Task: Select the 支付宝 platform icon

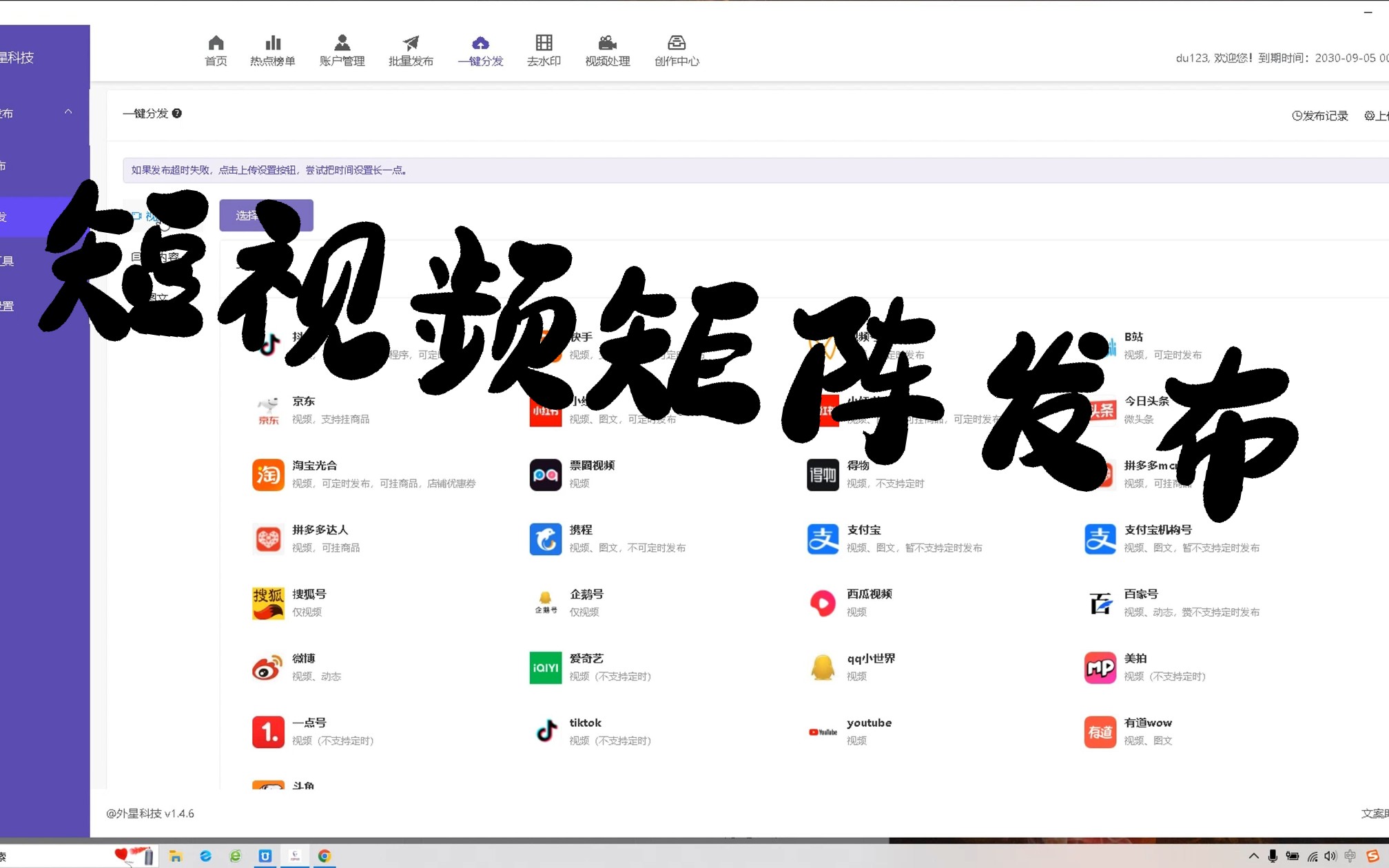Action: click(x=823, y=539)
